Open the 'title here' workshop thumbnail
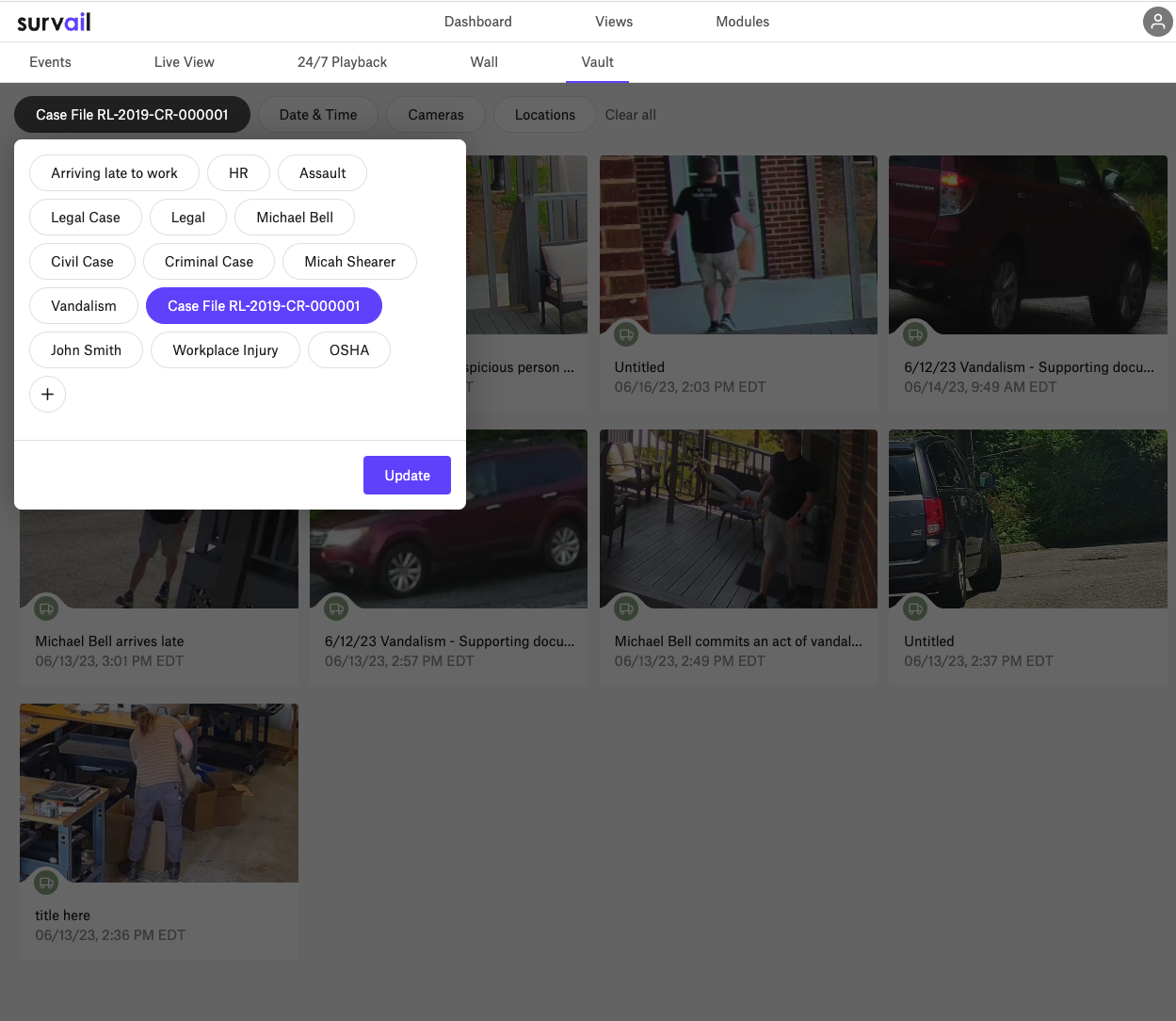The image size is (1176, 1021). click(159, 793)
